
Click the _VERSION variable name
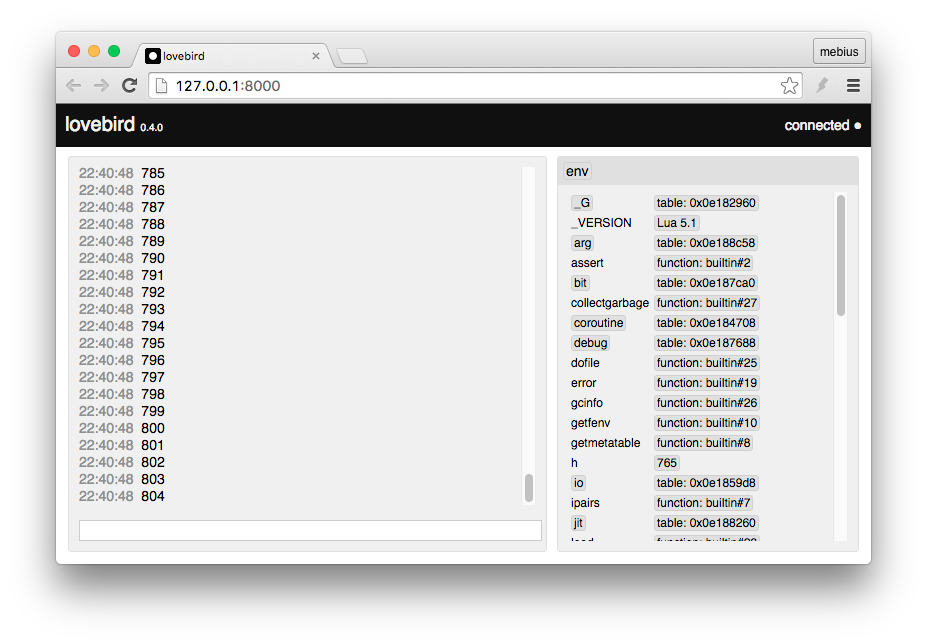click(601, 223)
